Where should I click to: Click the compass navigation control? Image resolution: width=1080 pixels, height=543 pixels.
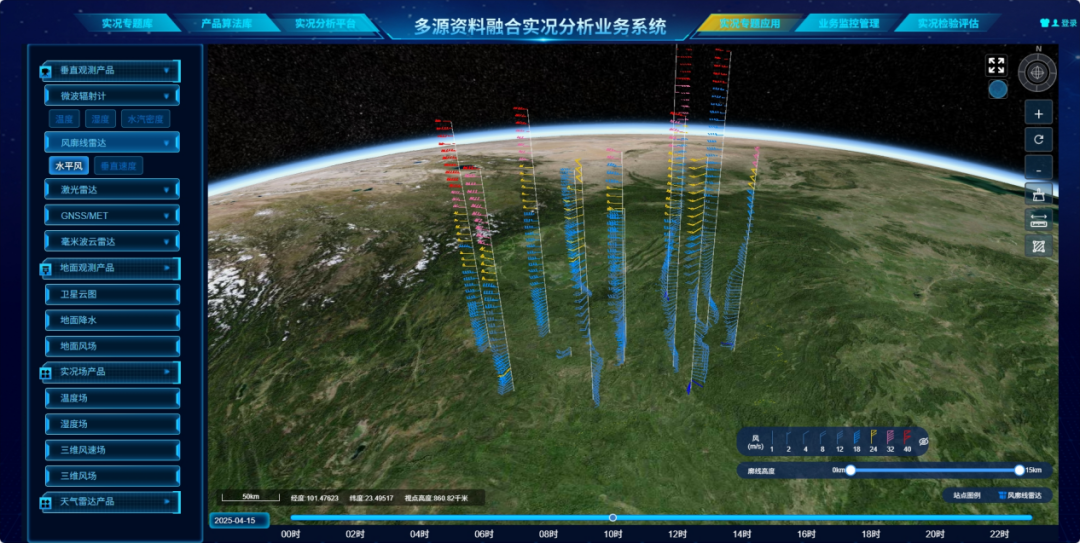pos(1038,72)
